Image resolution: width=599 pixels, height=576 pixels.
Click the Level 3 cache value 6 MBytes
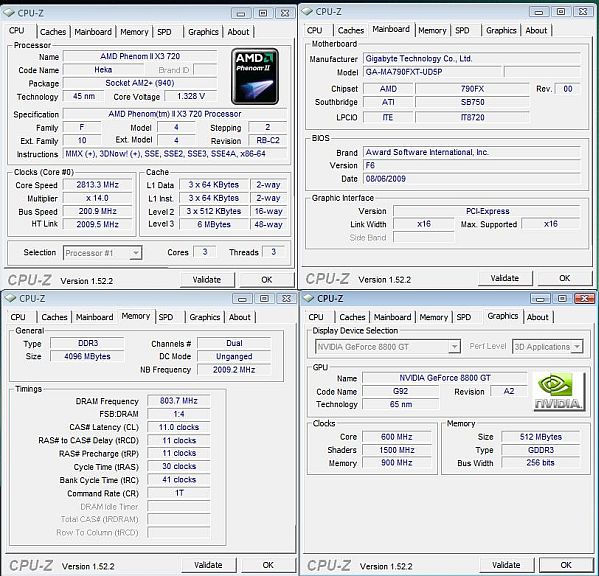point(214,225)
